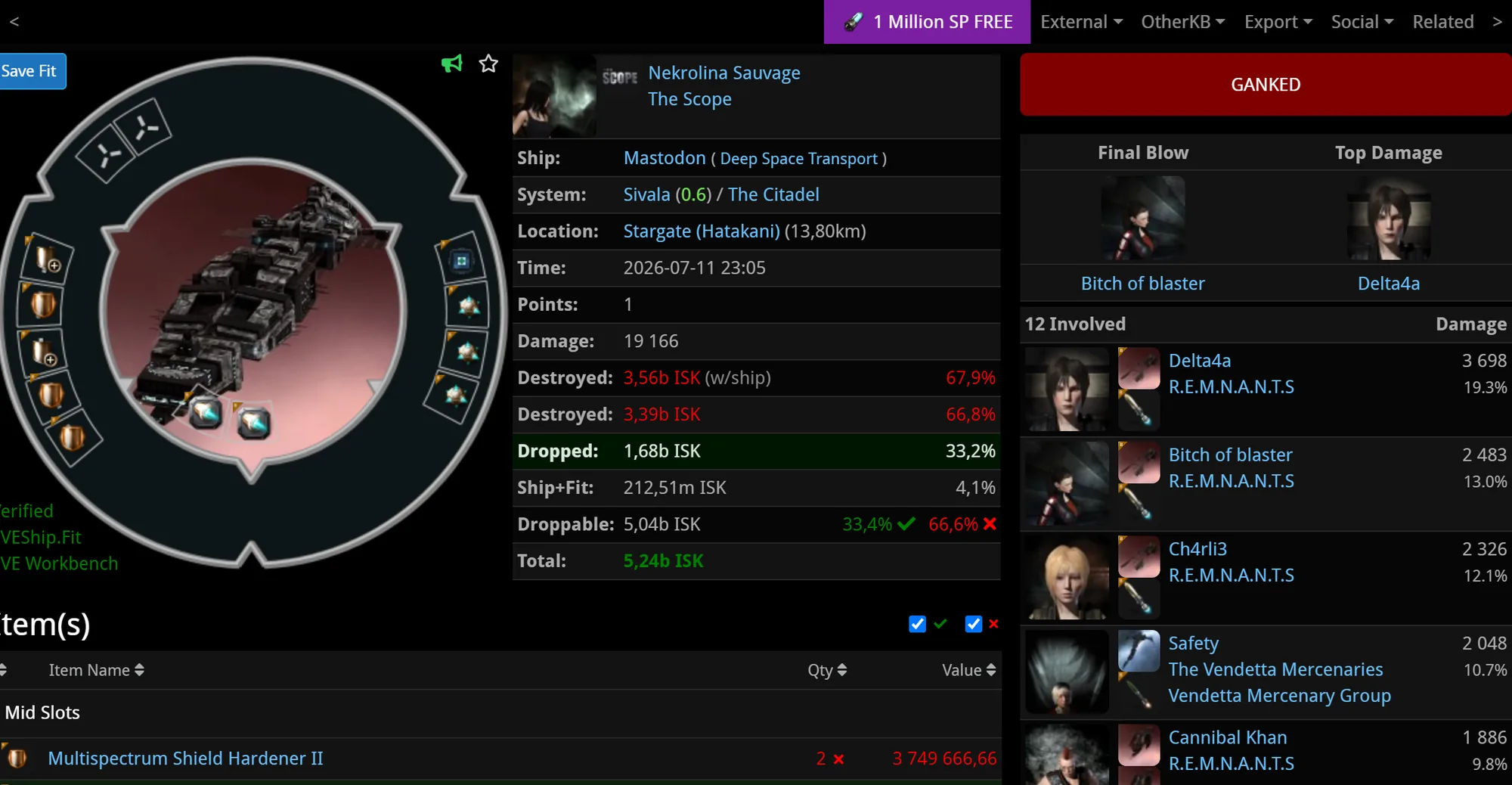Open Multispectrum Shield Hardener II item link
The image size is (1512, 785).
pos(185,758)
